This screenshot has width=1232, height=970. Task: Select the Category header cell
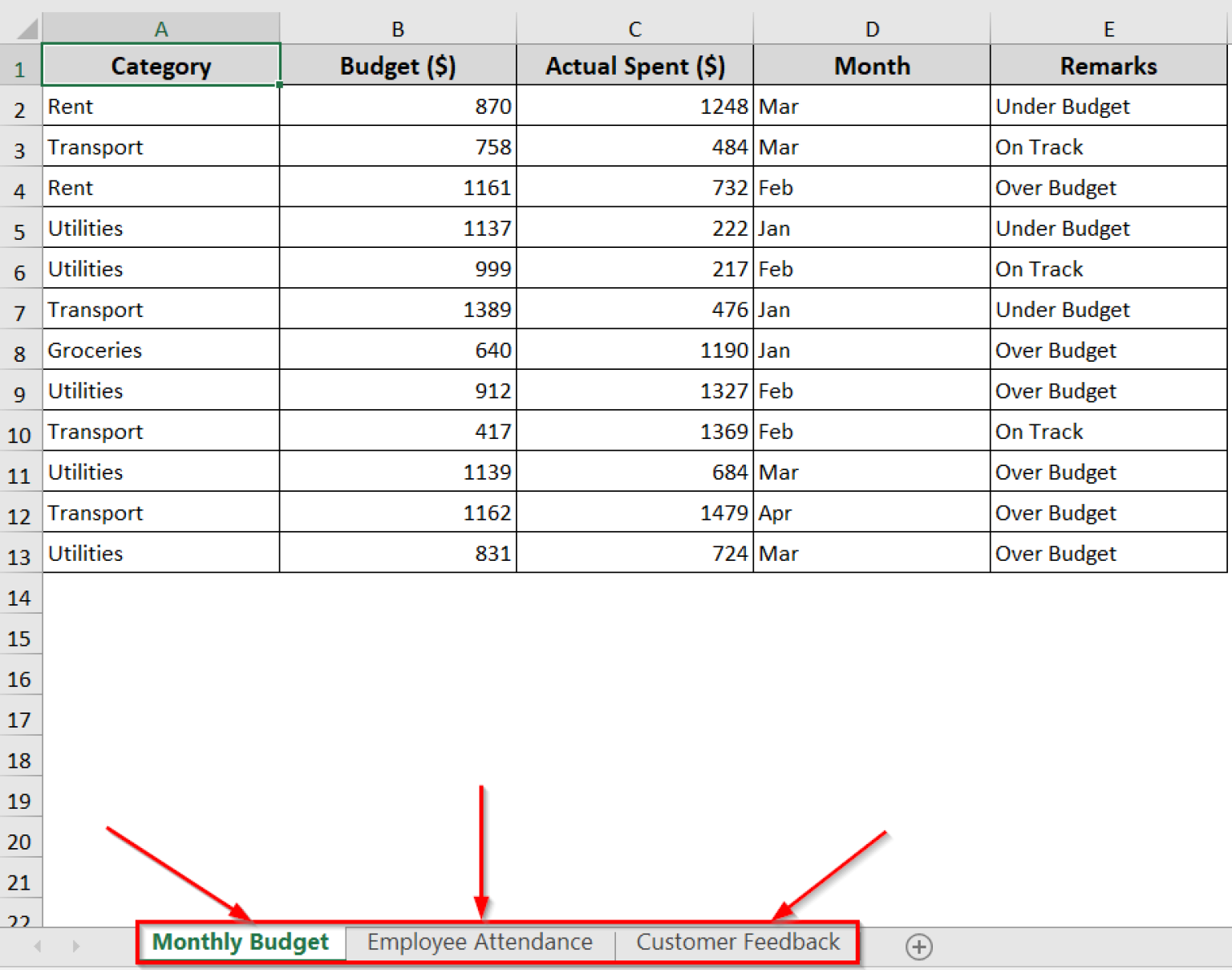(160, 66)
